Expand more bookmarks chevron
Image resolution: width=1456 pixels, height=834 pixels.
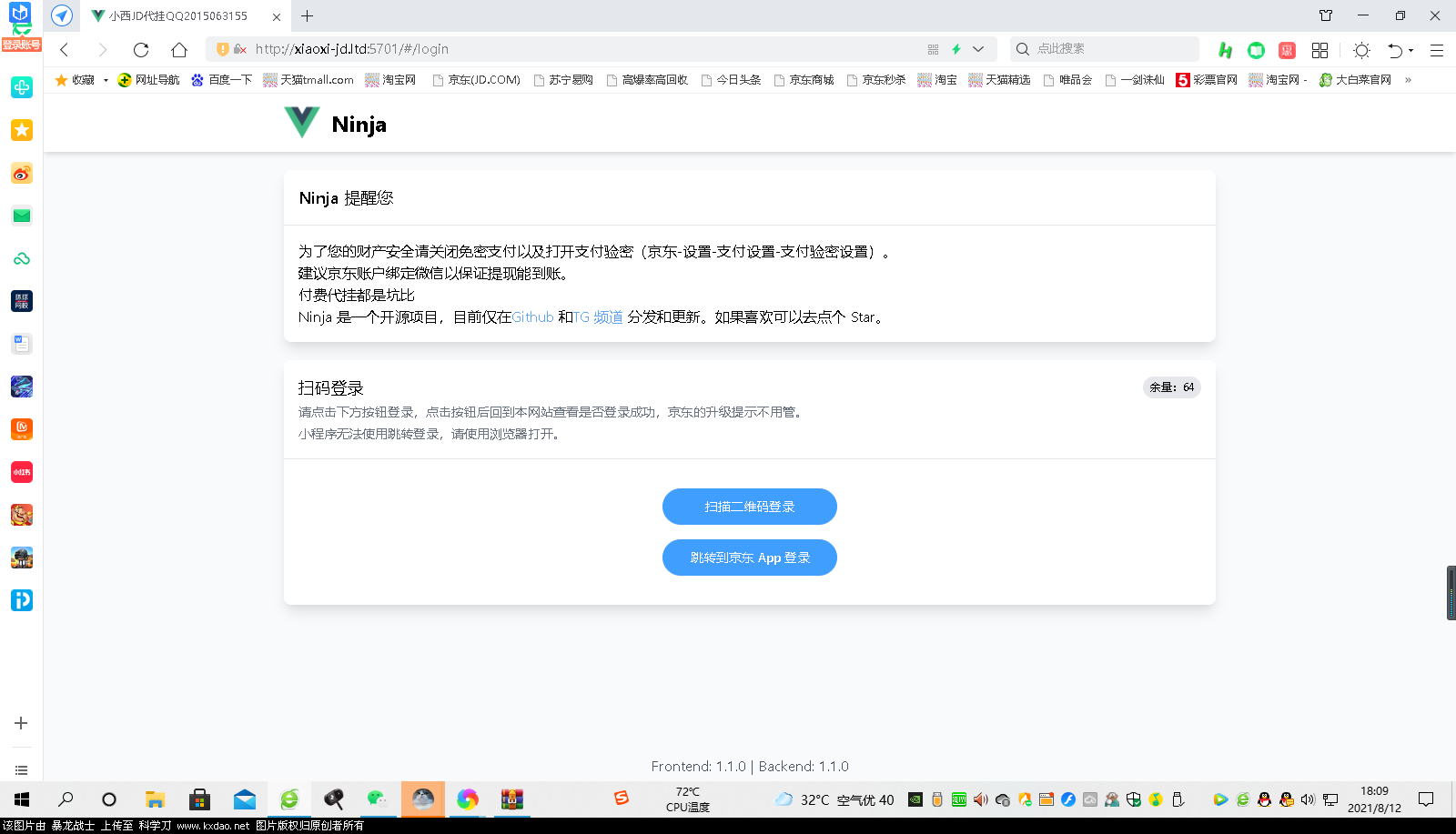point(1408,80)
